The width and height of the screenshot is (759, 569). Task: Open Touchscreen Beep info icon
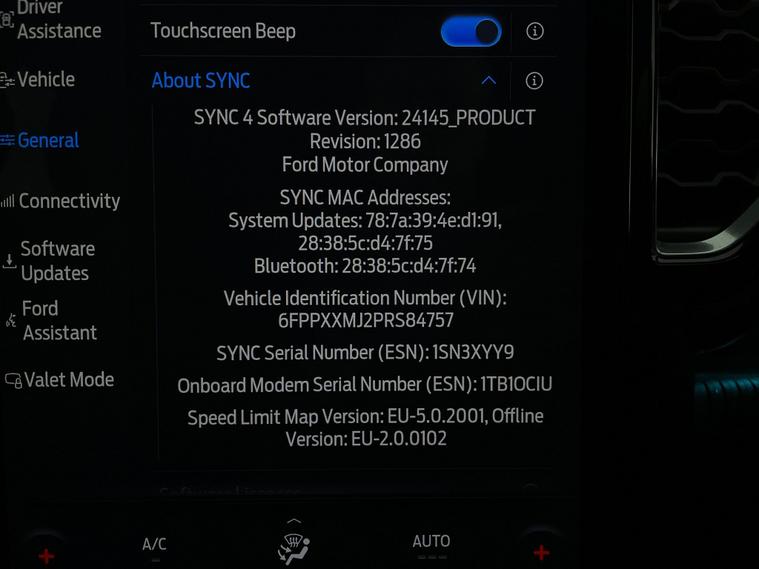click(x=534, y=31)
